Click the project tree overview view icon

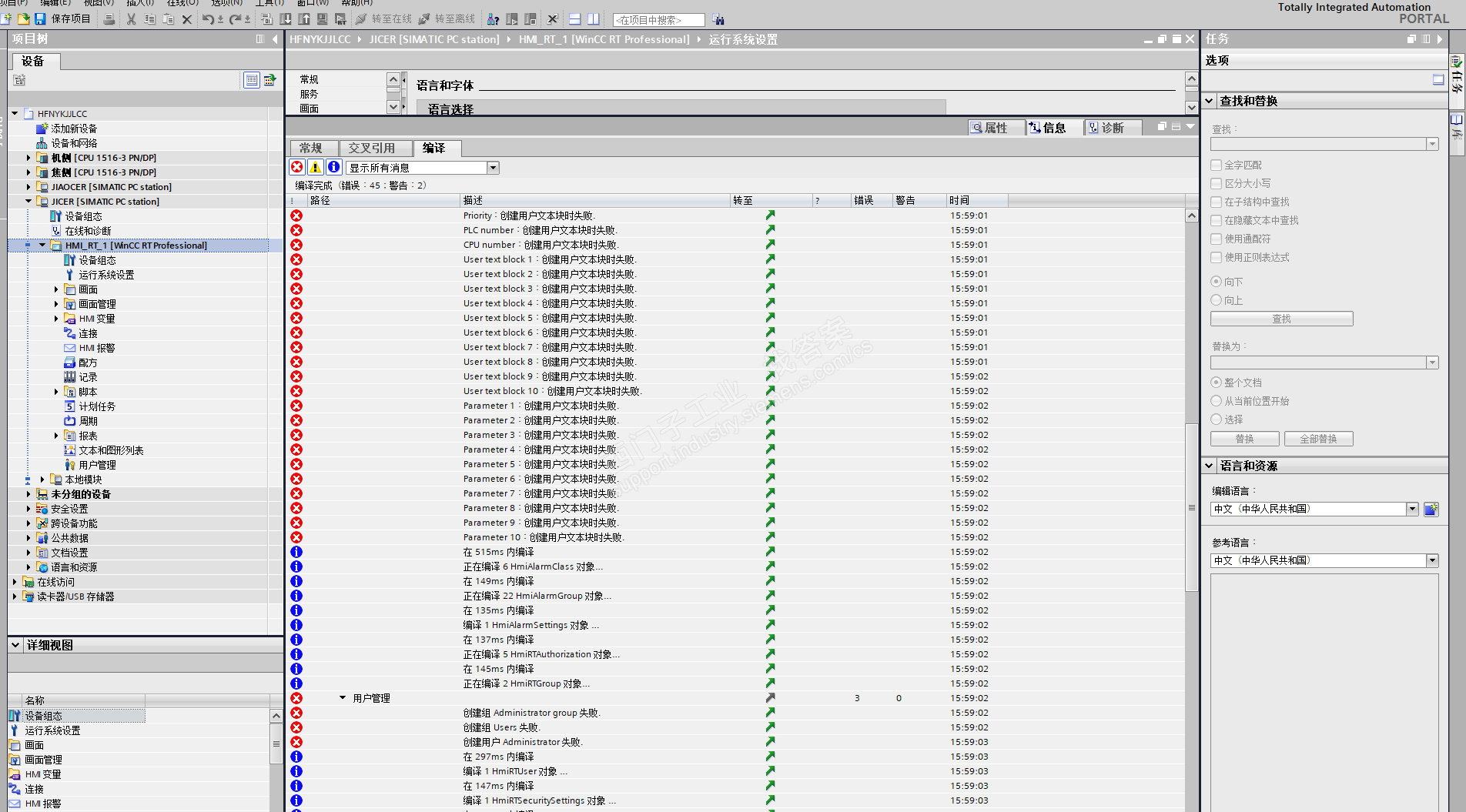(252, 80)
